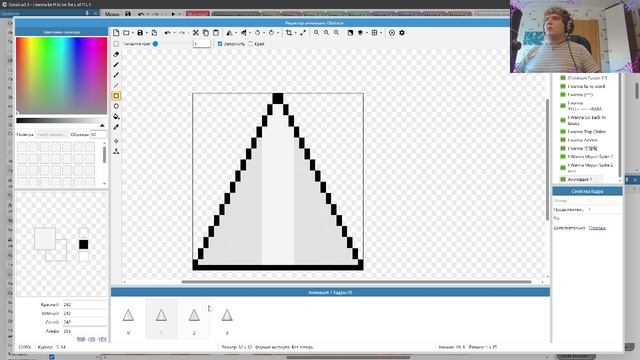The height and width of the screenshot is (360, 640).
Task: Select the Pencil tool
Action: (x=116, y=64)
